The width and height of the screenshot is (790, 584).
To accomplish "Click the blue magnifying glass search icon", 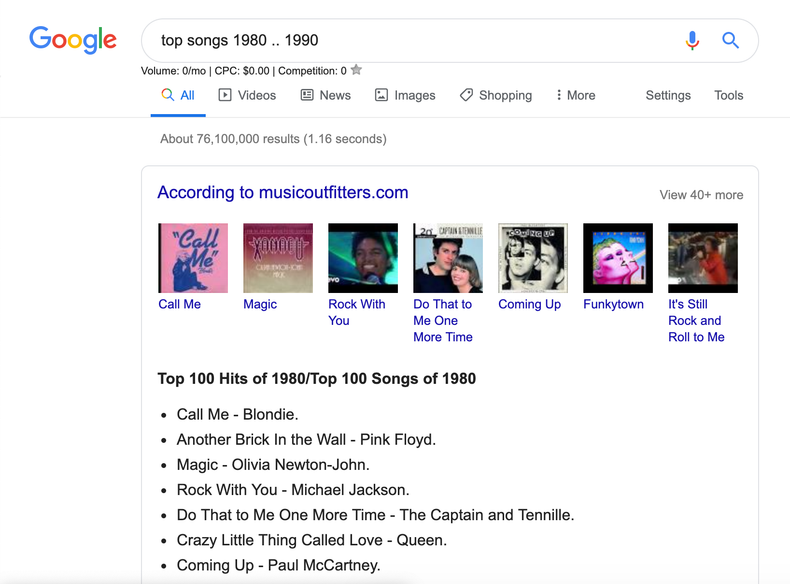I will [x=731, y=41].
